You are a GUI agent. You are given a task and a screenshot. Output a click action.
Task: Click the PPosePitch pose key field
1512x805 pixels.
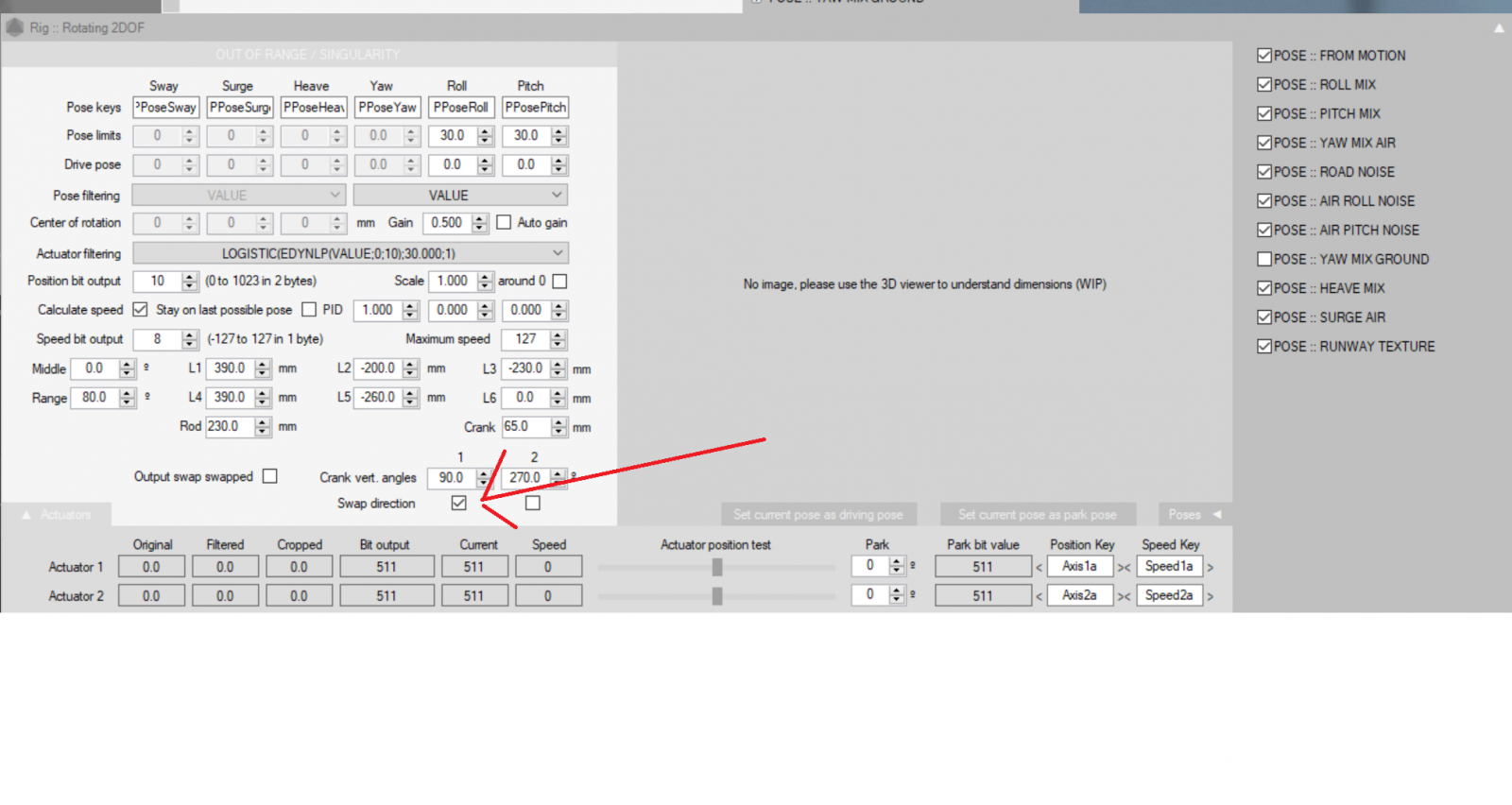[x=535, y=108]
